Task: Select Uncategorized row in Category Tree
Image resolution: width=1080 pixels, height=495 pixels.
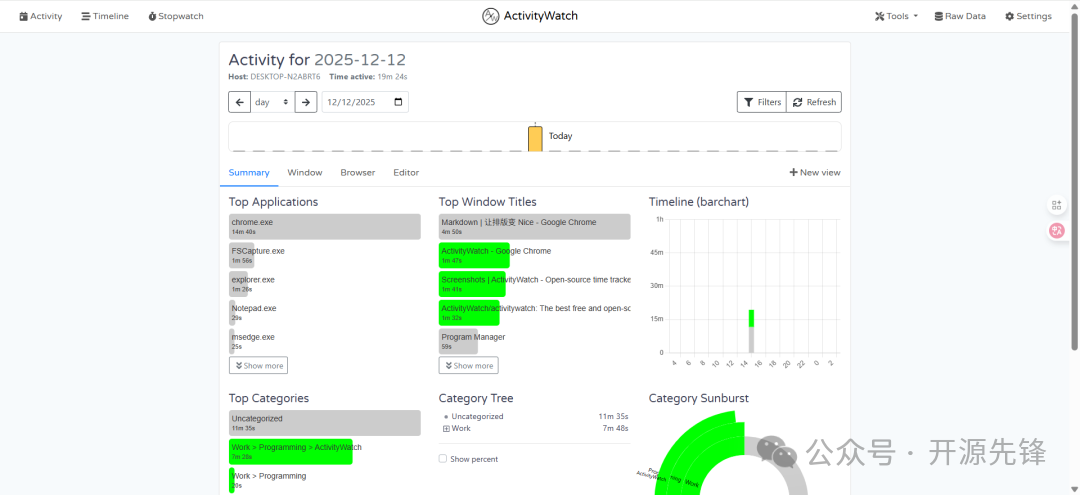Action: pyautogui.click(x=536, y=417)
